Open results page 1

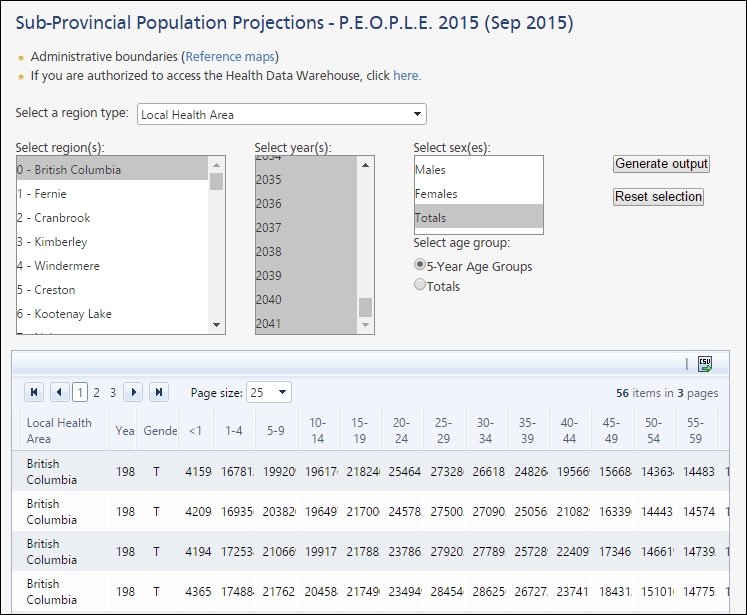point(80,393)
